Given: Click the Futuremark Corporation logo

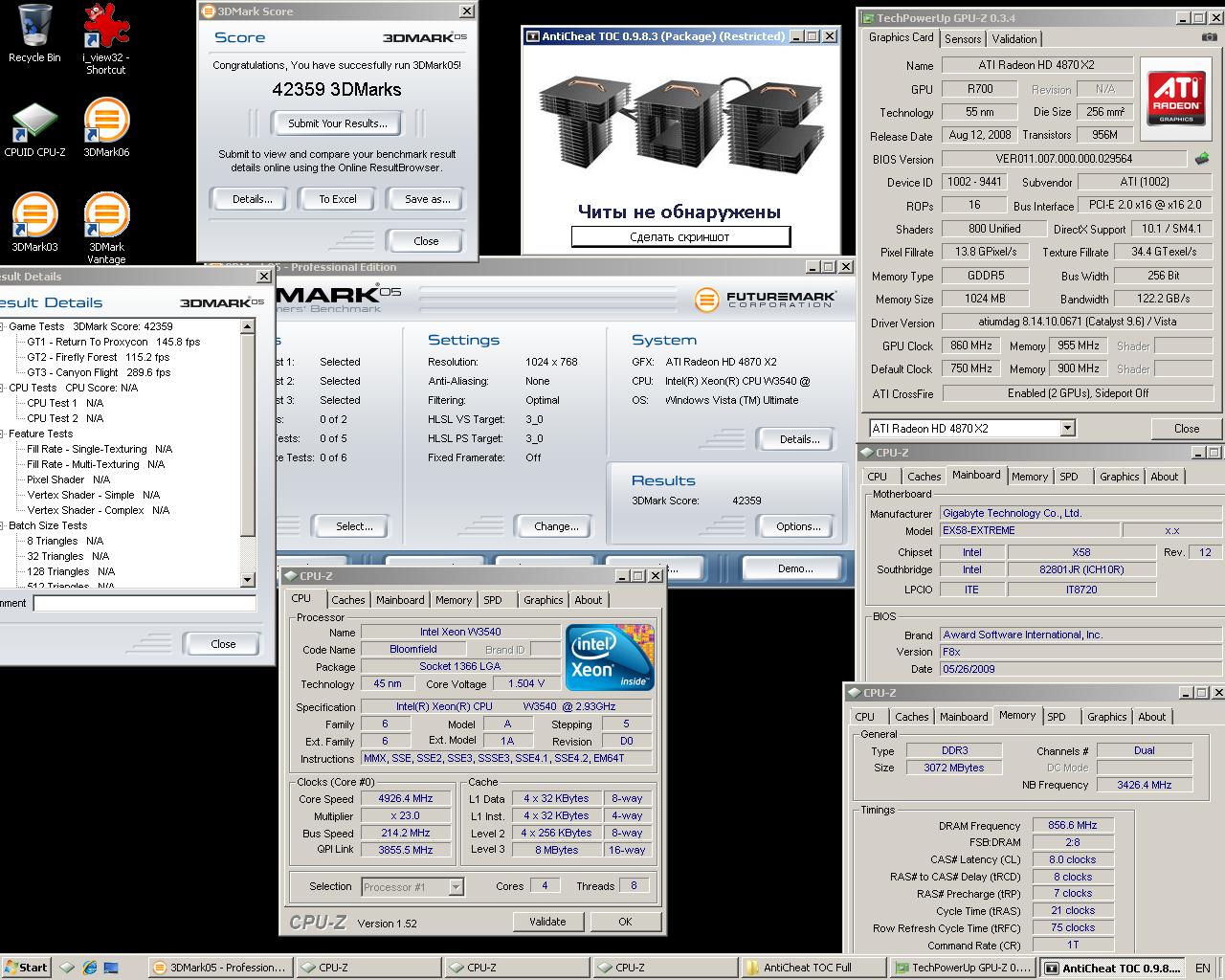Looking at the screenshot, I should [765, 300].
